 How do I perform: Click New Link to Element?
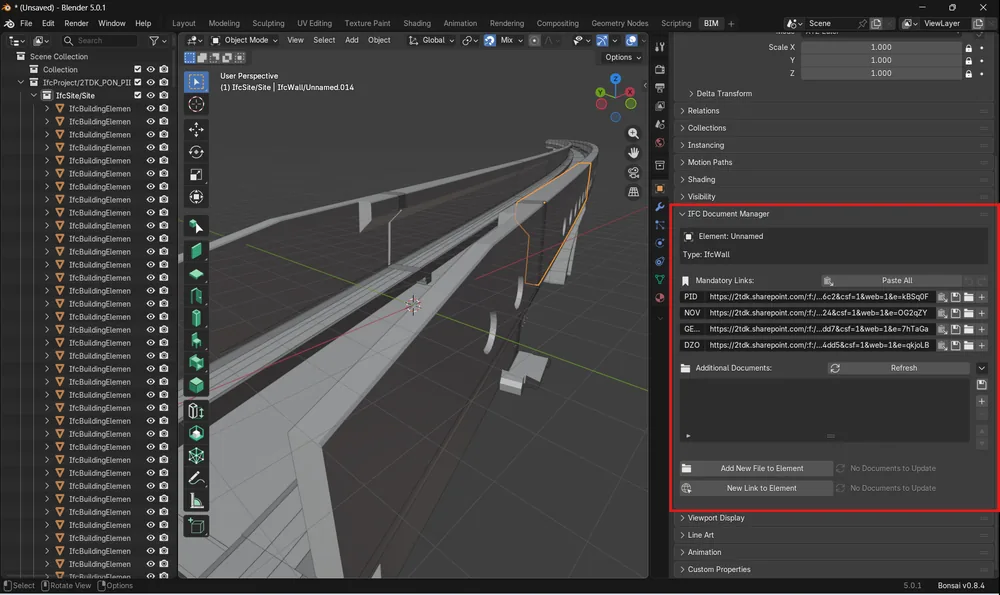pos(756,488)
